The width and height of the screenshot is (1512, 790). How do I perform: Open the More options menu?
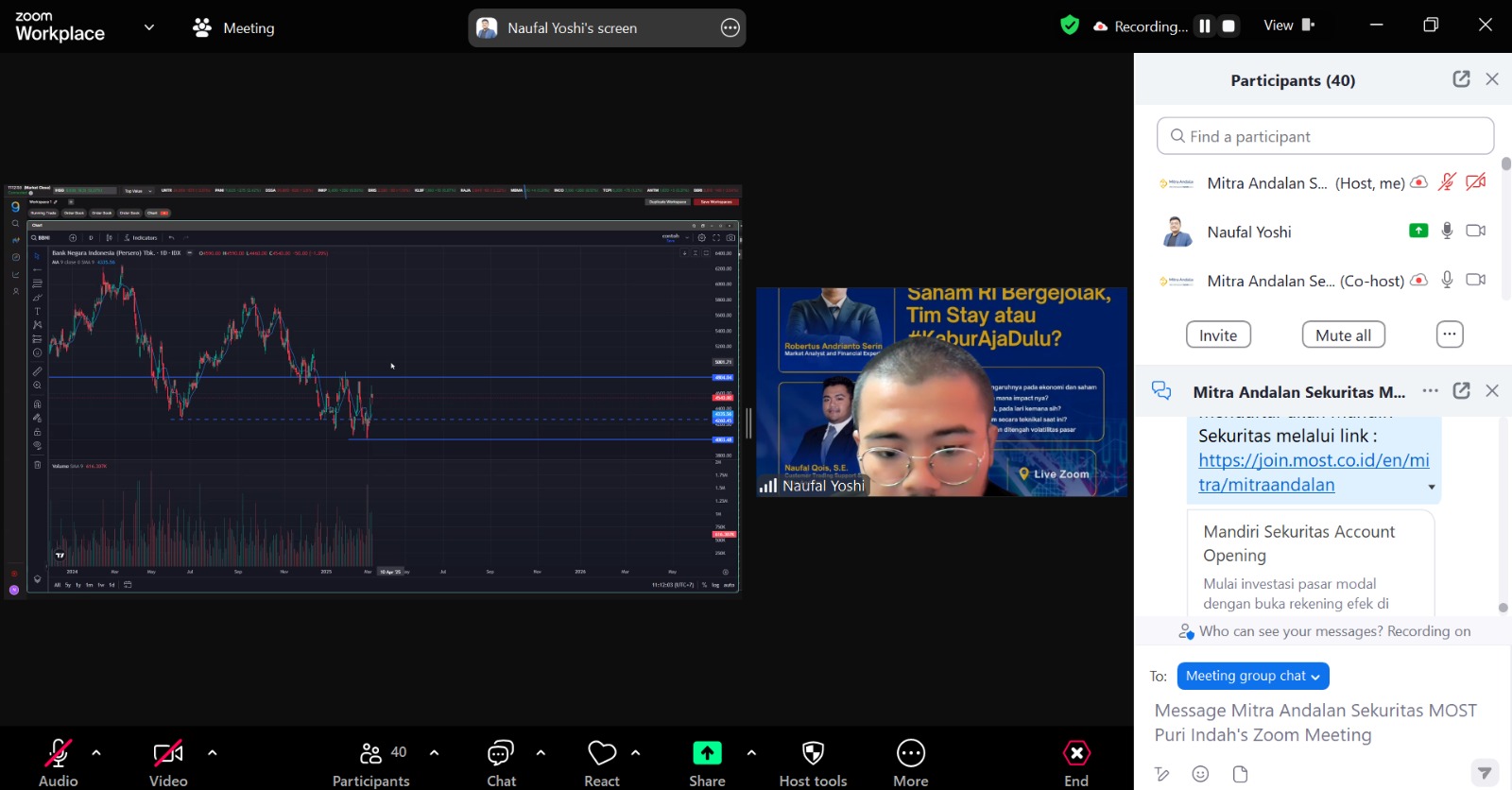click(911, 754)
